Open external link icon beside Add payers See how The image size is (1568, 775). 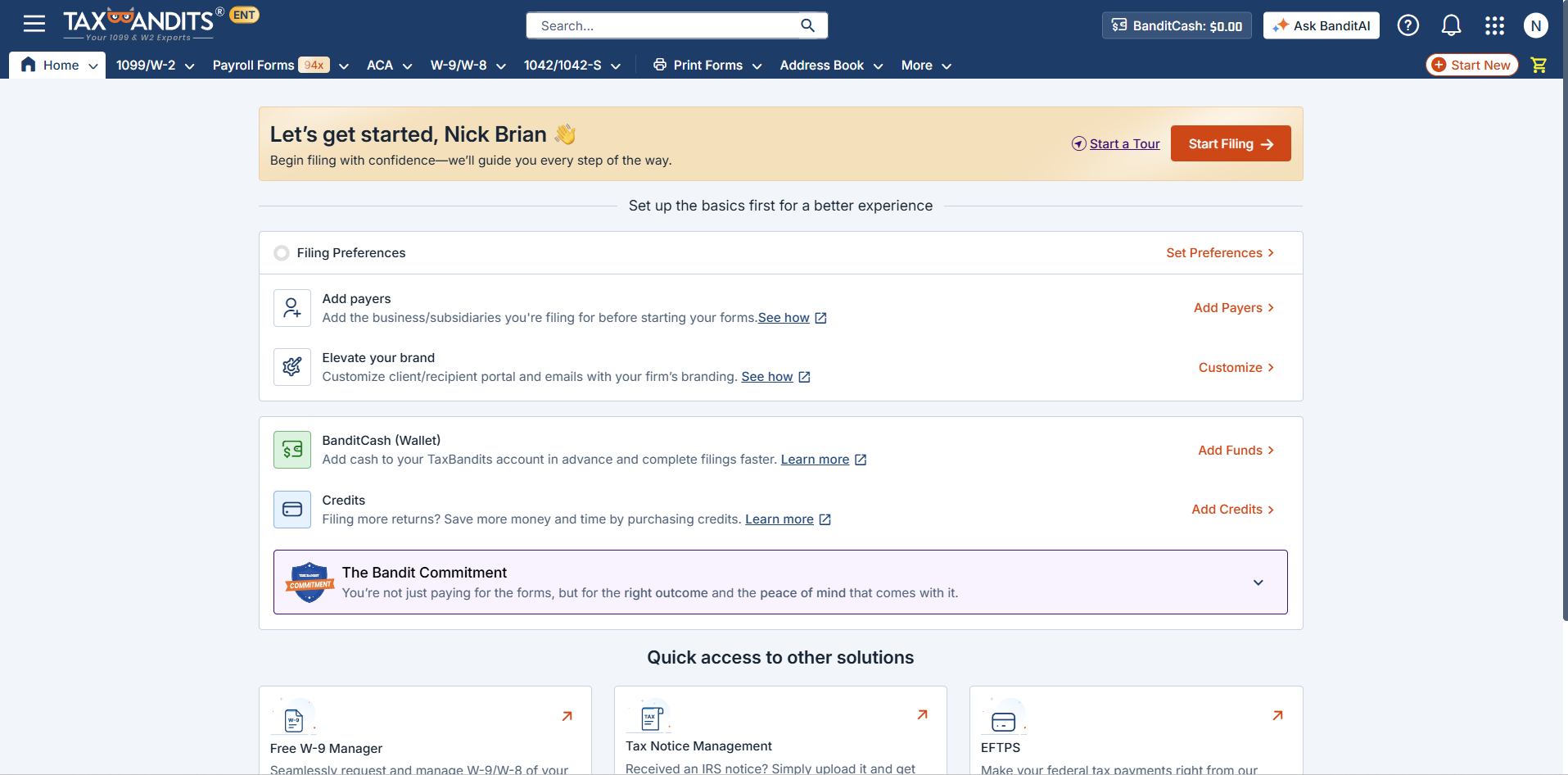coord(820,318)
